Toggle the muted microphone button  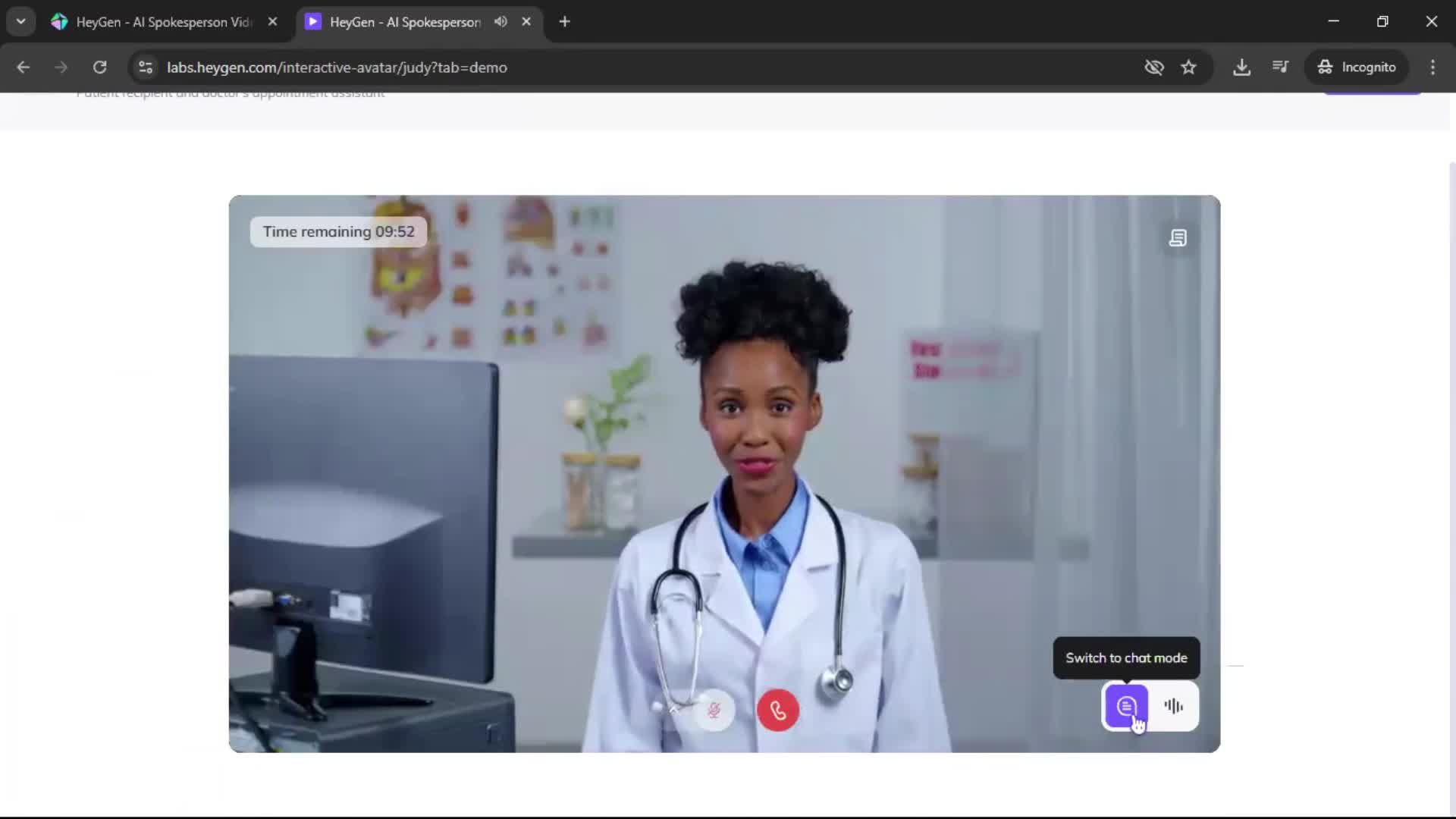pyautogui.click(x=714, y=711)
